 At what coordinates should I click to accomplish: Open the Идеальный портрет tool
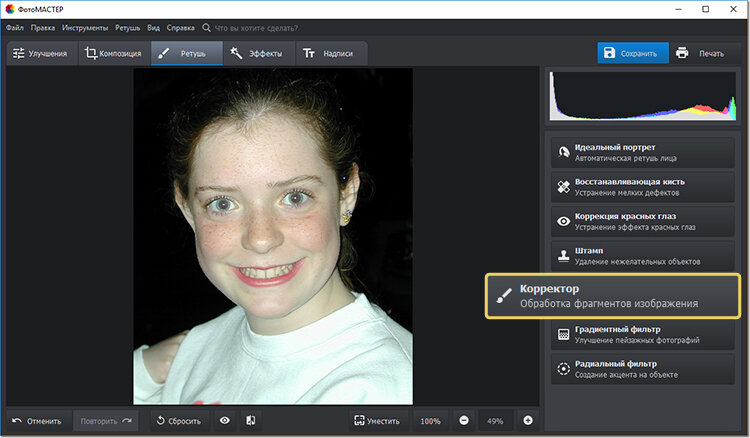coord(642,153)
